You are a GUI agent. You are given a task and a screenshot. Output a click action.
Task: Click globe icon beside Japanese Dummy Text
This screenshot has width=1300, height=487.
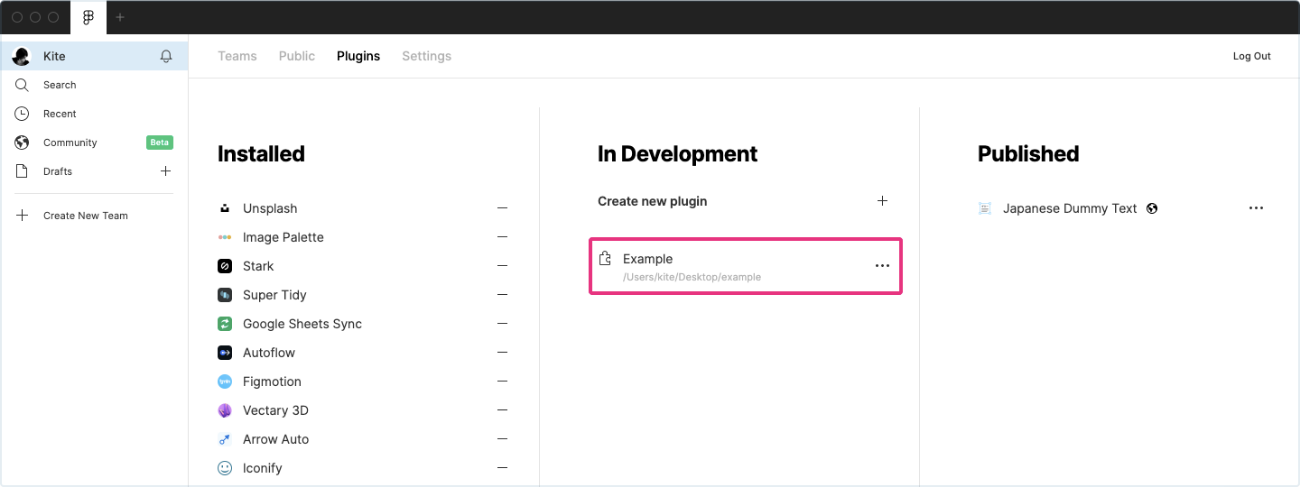1152,209
